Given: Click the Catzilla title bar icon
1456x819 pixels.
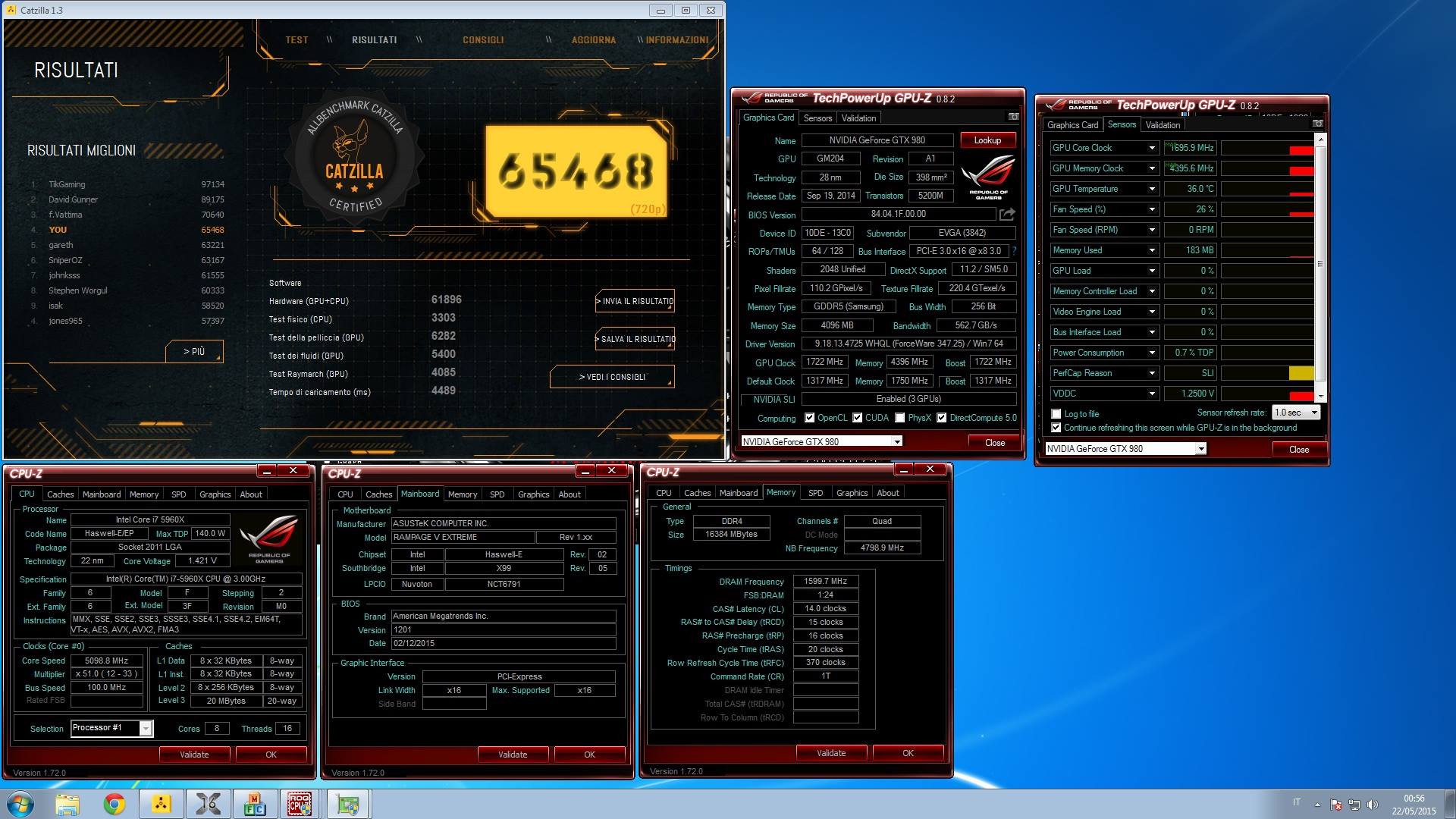Looking at the screenshot, I should coord(11,10).
